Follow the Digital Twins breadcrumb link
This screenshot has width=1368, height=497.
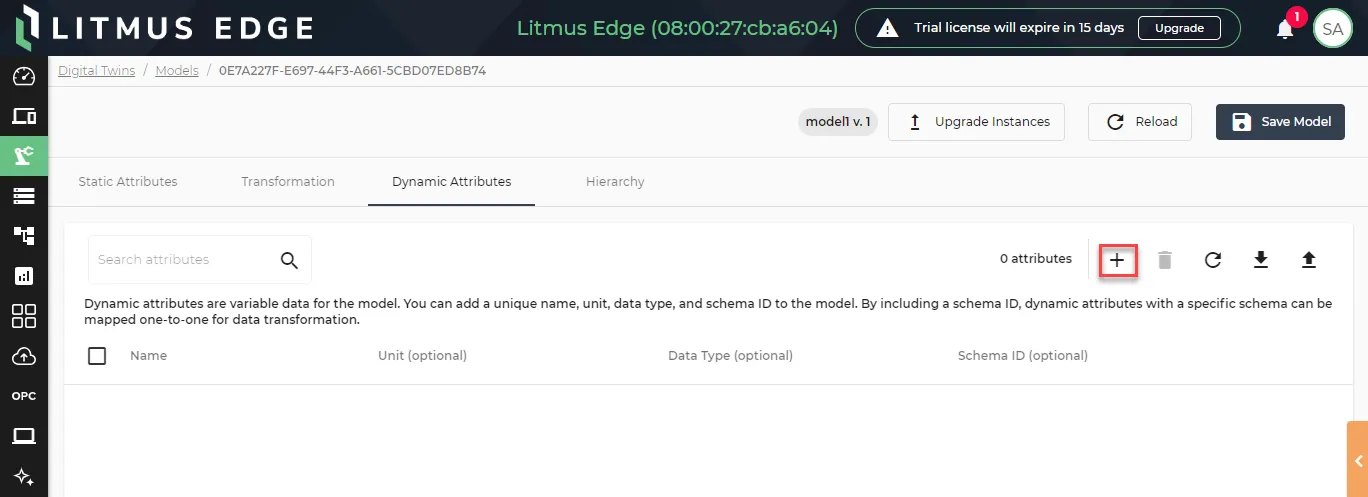[x=97, y=71]
